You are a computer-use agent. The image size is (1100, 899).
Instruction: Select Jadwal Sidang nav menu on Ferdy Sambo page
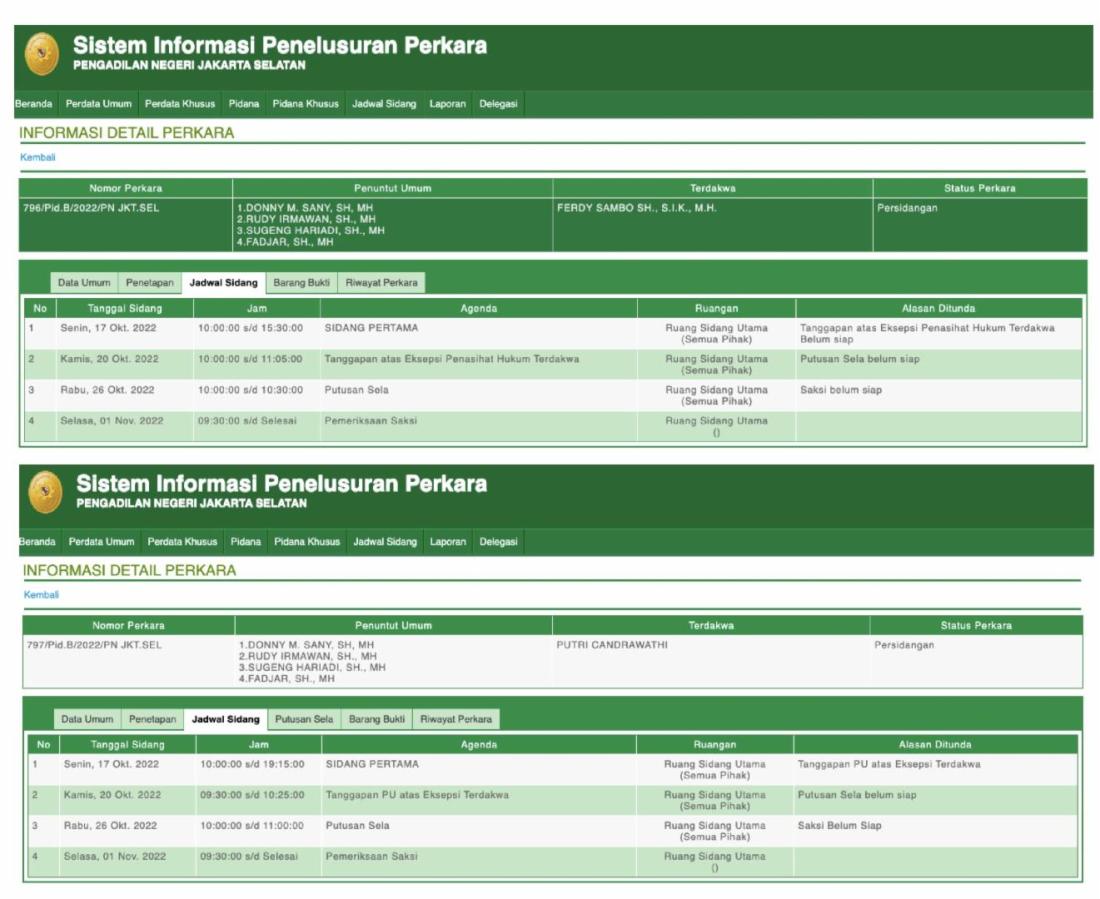point(384,104)
